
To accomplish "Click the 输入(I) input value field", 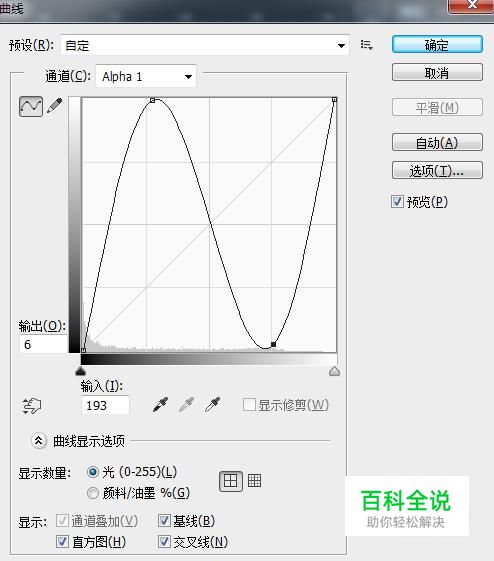I will tap(105, 405).
